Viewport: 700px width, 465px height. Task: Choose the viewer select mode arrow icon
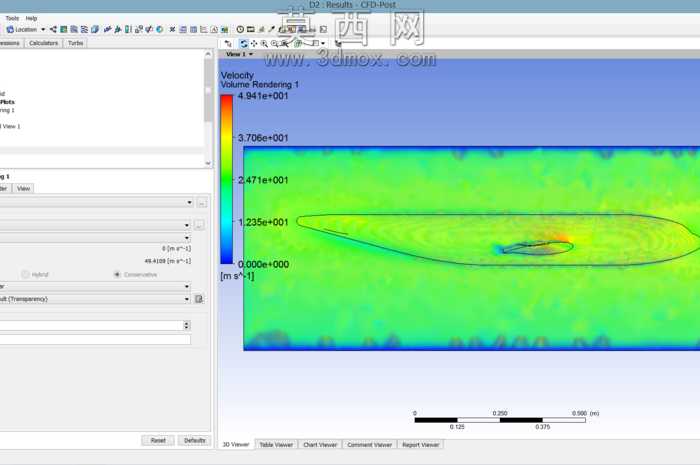coord(228,43)
